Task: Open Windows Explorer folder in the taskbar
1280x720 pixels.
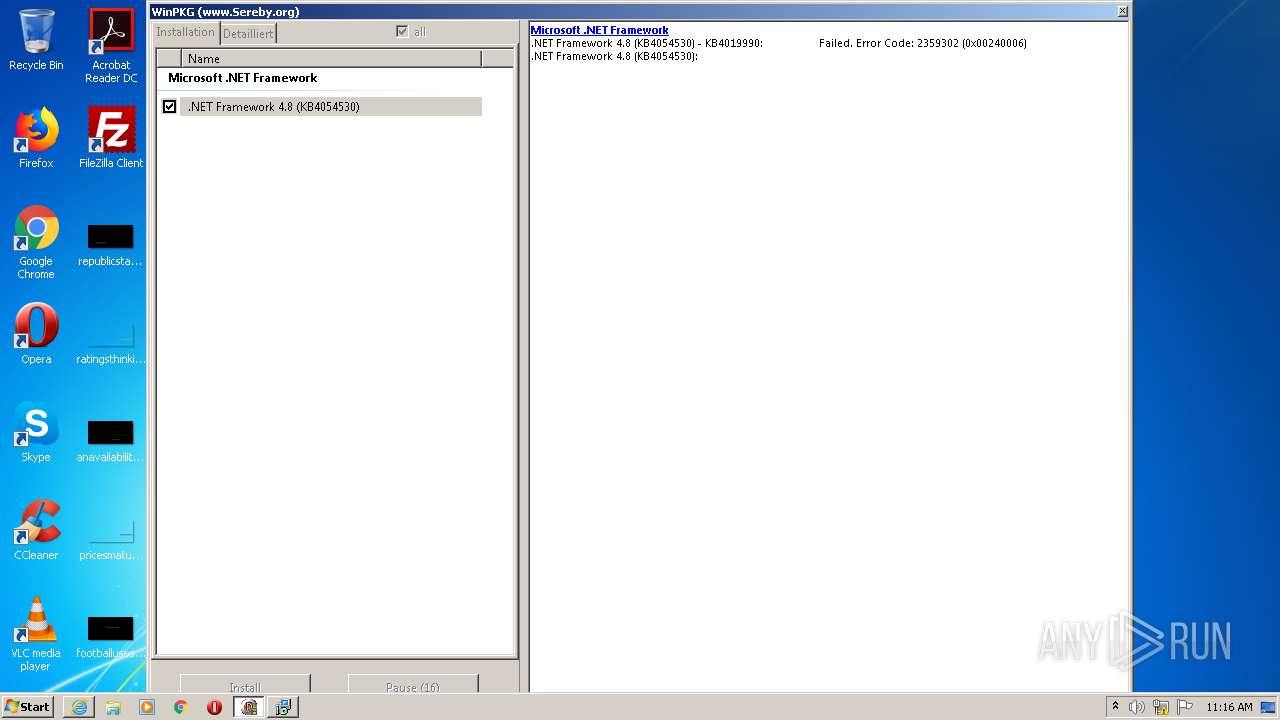Action: click(x=113, y=707)
